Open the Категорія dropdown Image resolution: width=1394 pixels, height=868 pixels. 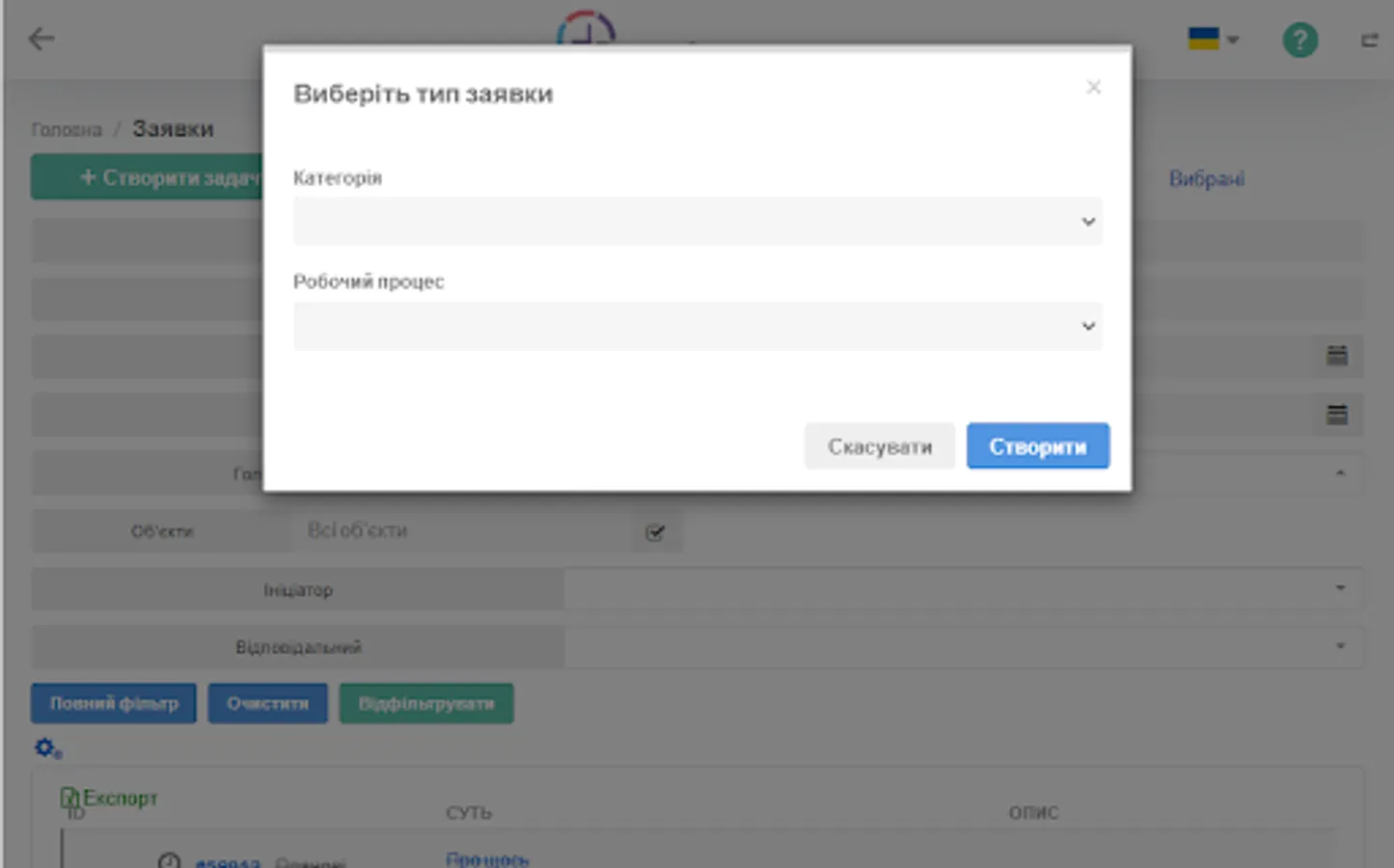click(x=697, y=222)
